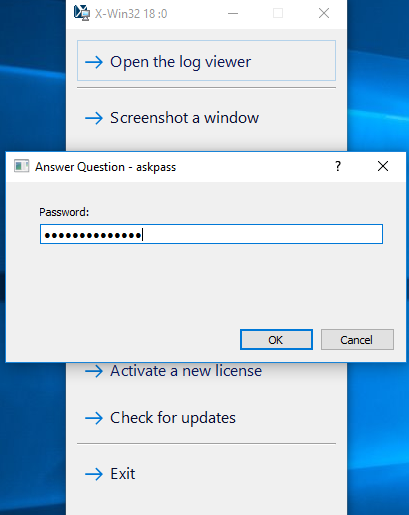Click the 'Answer Question - askpass' title text

click(105, 167)
